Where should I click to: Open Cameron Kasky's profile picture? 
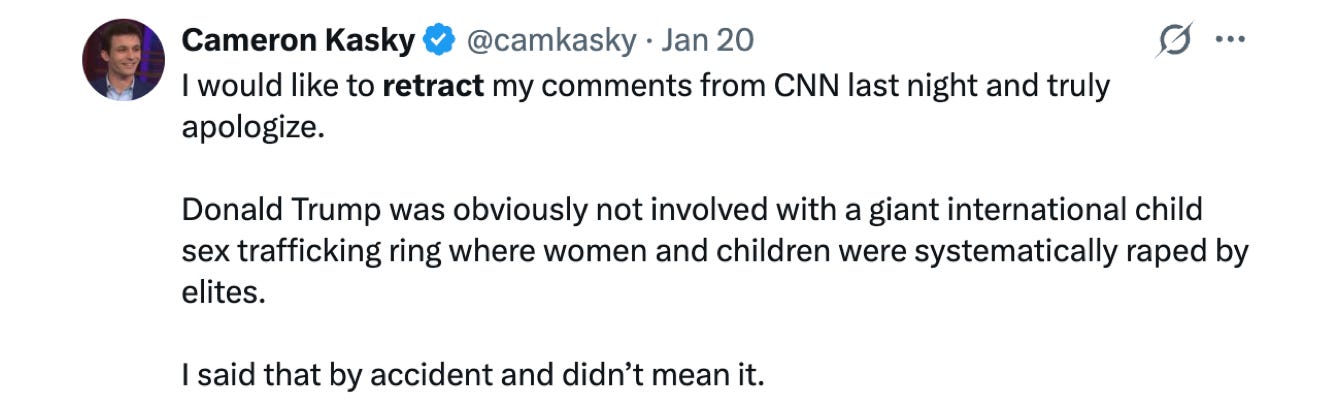123,60
